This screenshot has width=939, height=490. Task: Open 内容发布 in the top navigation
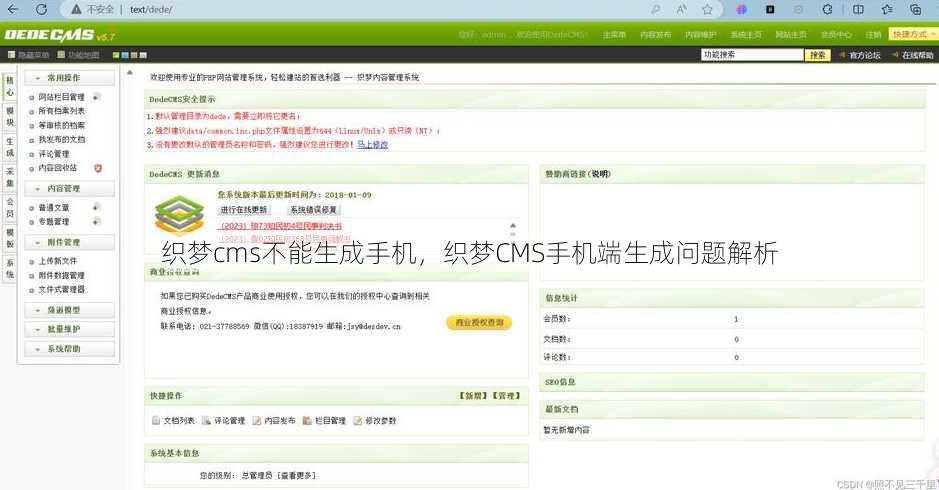click(x=655, y=35)
